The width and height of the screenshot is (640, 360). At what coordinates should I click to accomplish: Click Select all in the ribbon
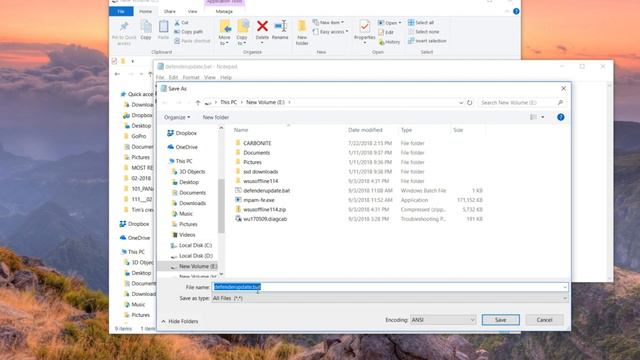click(x=421, y=22)
